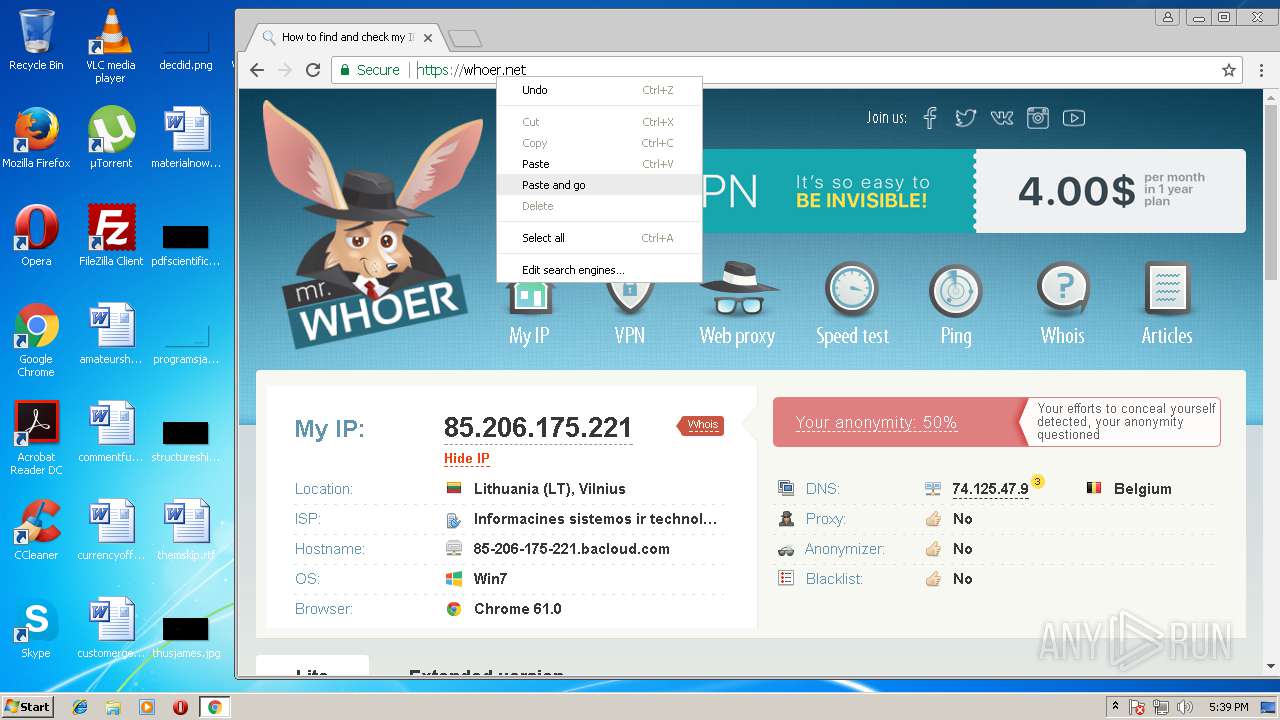Open Acrobat Reader DC desktop icon
Viewport: 1280px width, 720px height.
(x=36, y=438)
